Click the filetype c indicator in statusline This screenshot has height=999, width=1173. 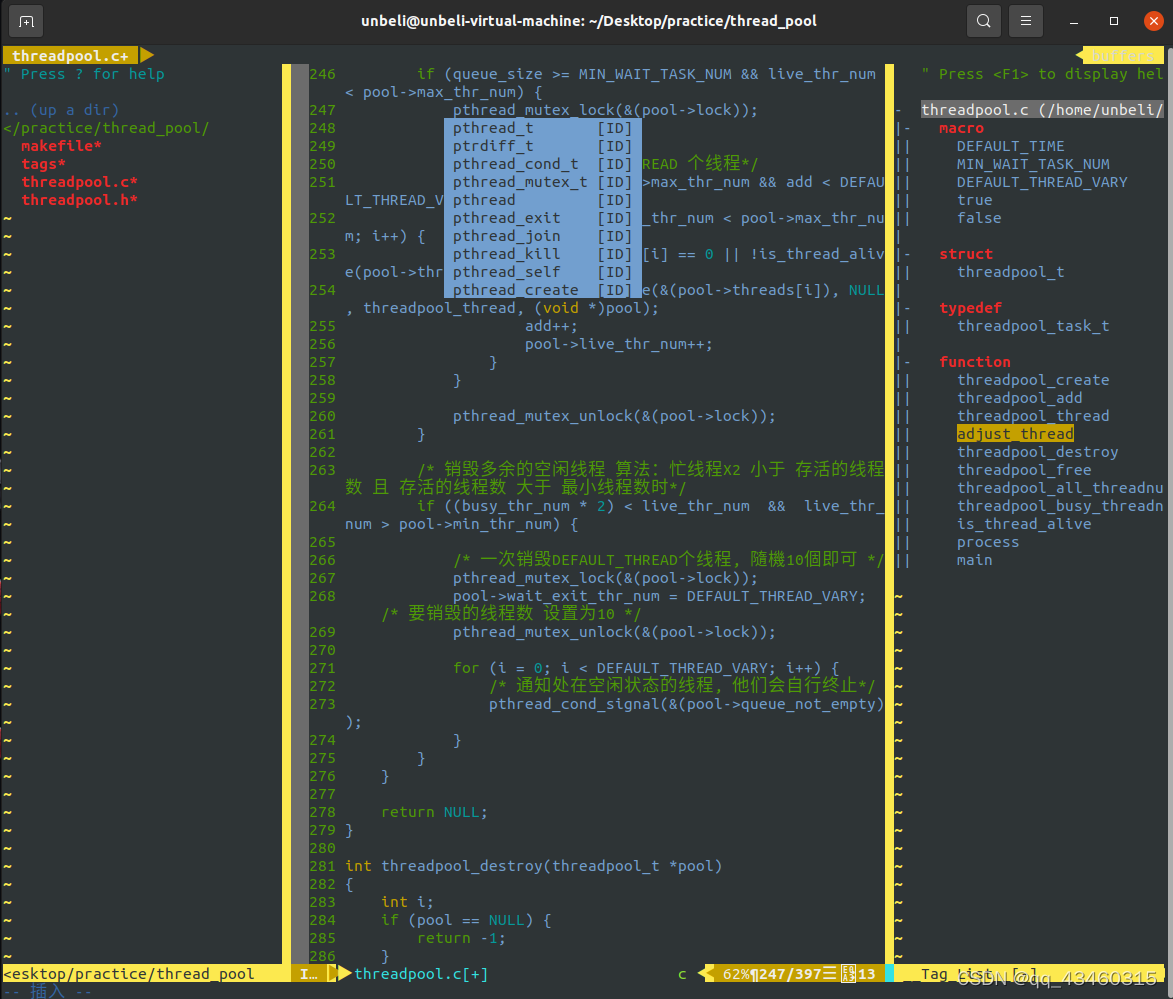tap(682, 974)
